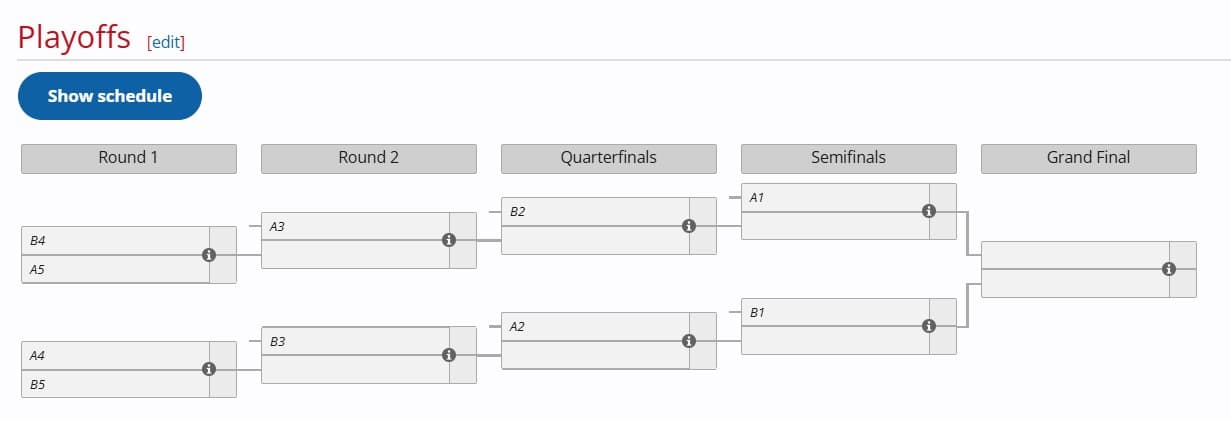Show match details for B2 quarterfinal

(688, 226)
